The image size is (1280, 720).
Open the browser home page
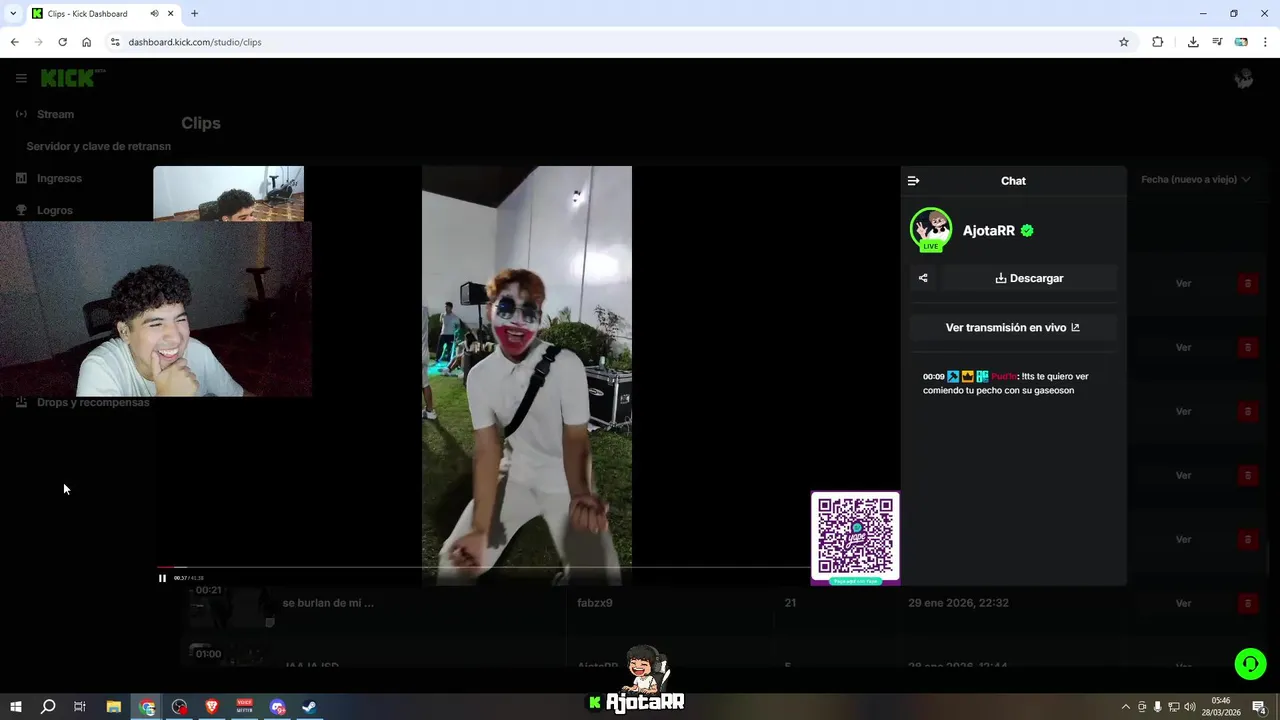coord(86,42)
